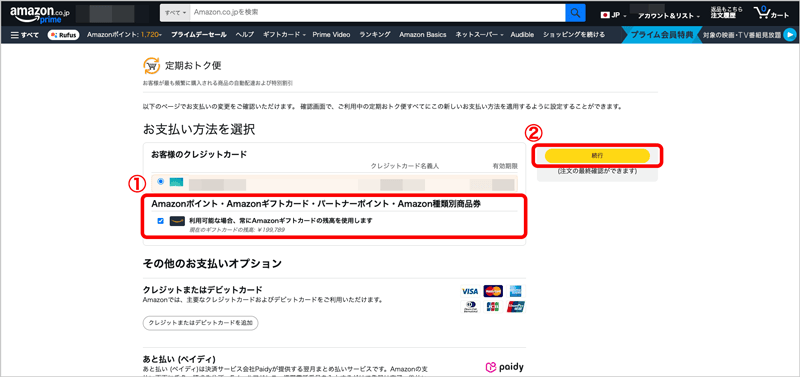This screenshot has width=800, height=377.
Task: Click the Mastercard logo
Action: coord(493,291)
